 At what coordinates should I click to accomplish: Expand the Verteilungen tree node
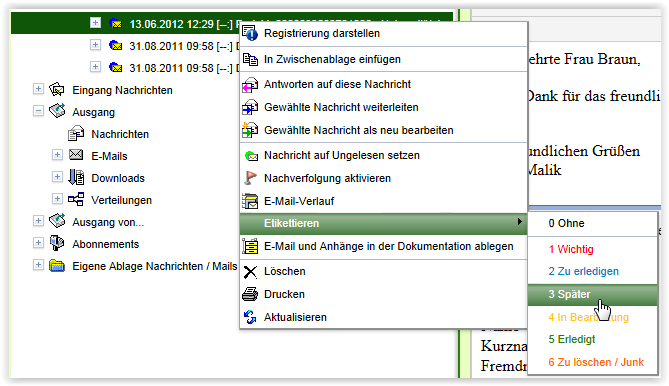point(57,199)
